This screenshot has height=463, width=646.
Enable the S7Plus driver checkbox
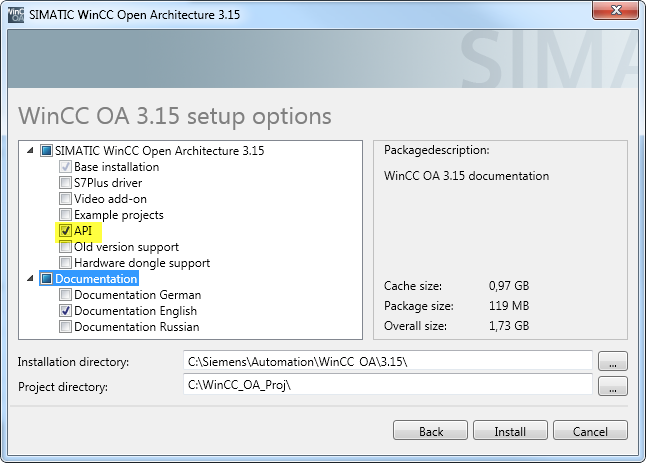[65, 182]
